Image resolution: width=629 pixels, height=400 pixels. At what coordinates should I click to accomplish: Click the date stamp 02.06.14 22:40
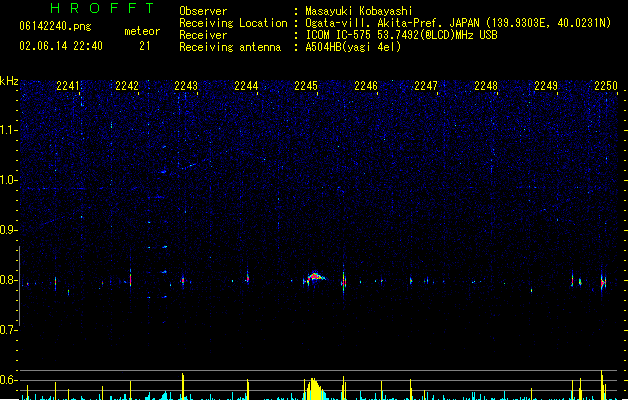tap(61, 46)
